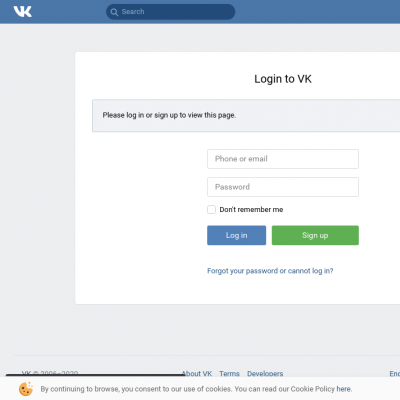Click the Don't remember me label

click(x=251, y=209)
